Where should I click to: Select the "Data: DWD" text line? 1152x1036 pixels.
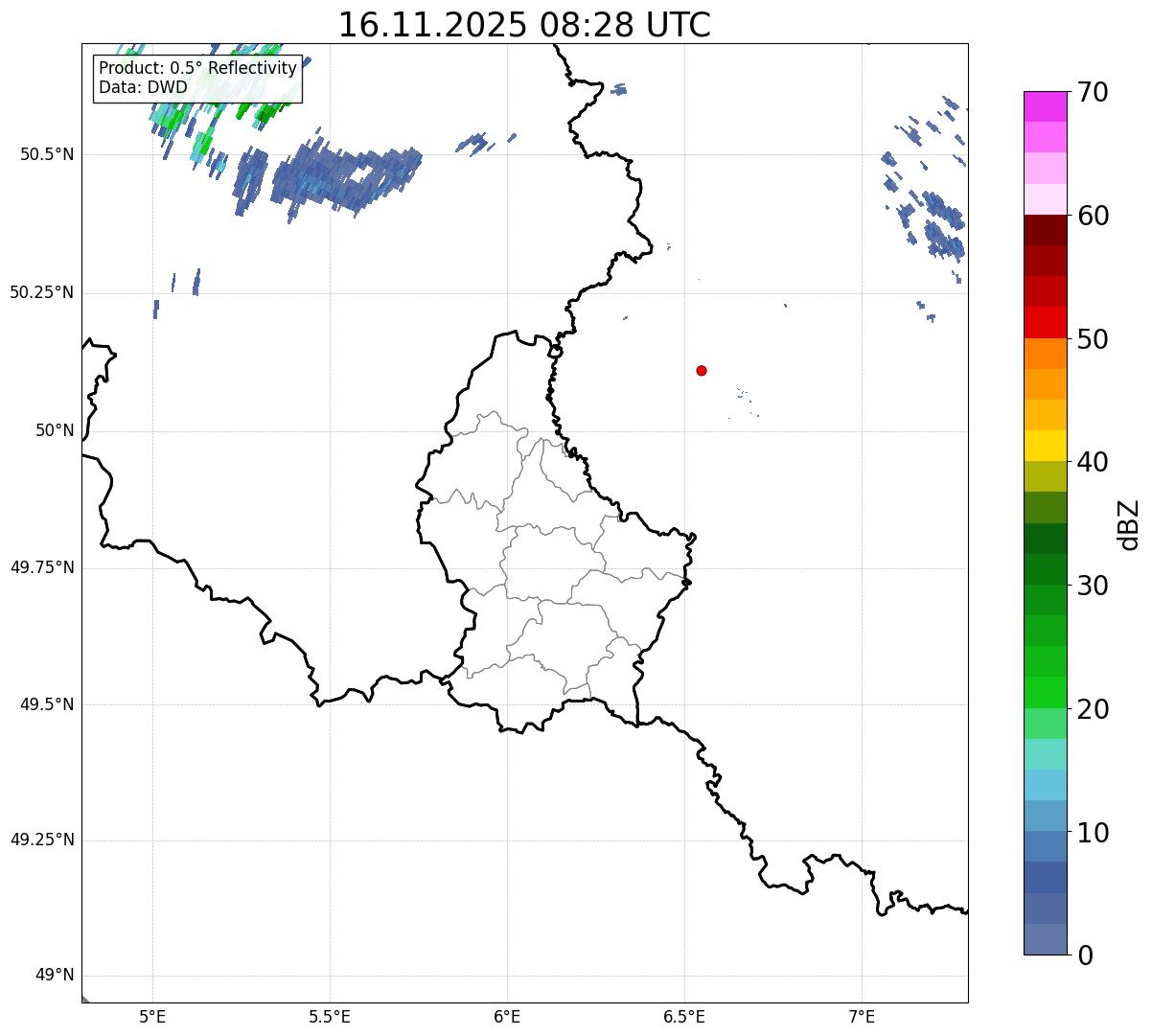pyautogui.click(x=143, y=87)
